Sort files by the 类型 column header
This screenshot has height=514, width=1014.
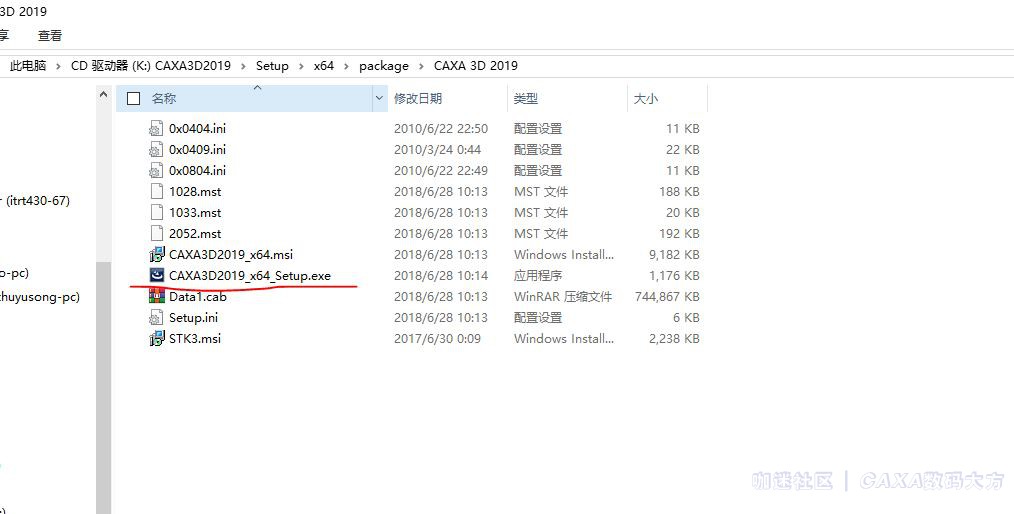526,98
